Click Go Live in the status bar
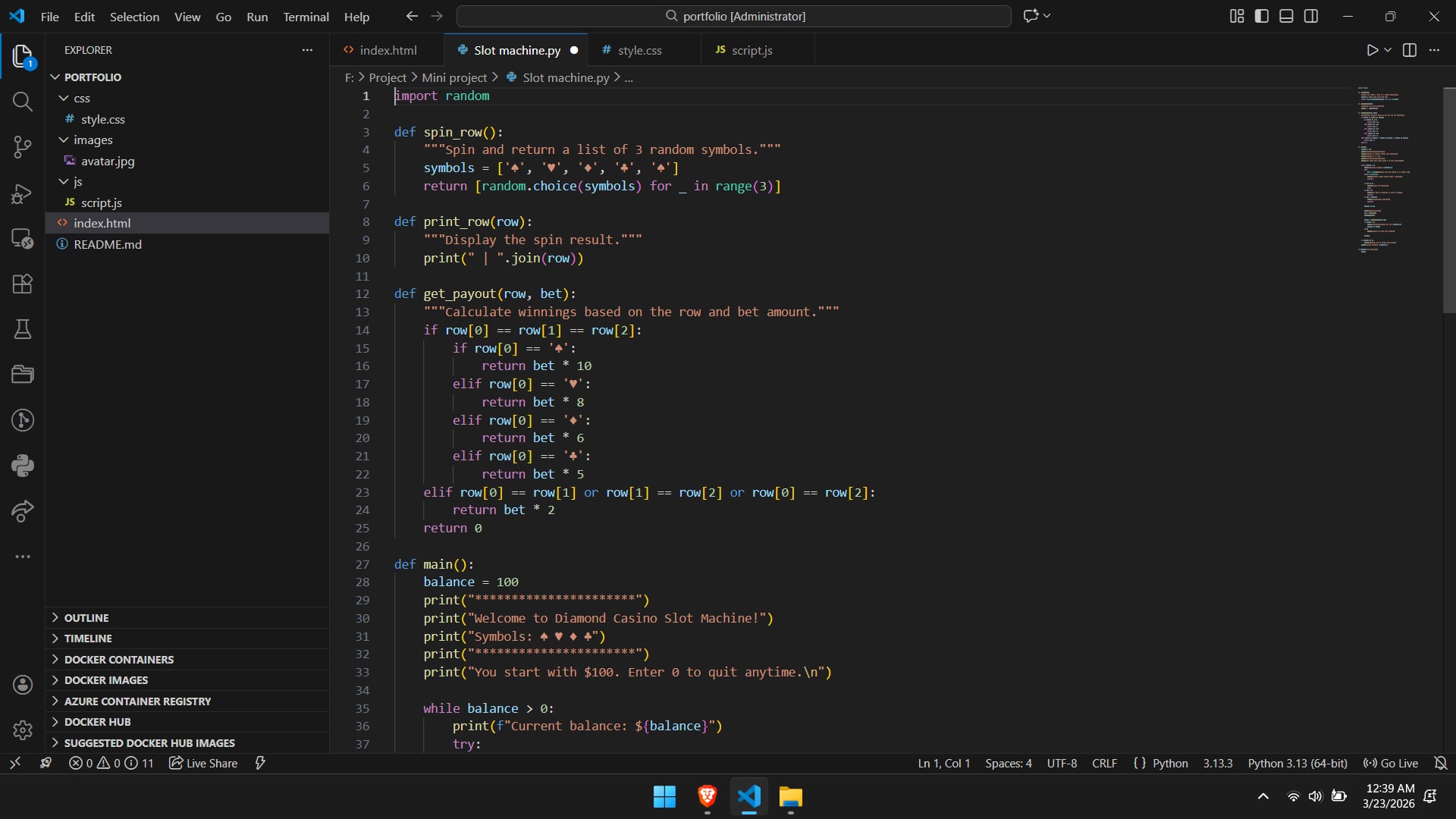The height and width of the screenshot is (819, 1456). coord(1392,763)
